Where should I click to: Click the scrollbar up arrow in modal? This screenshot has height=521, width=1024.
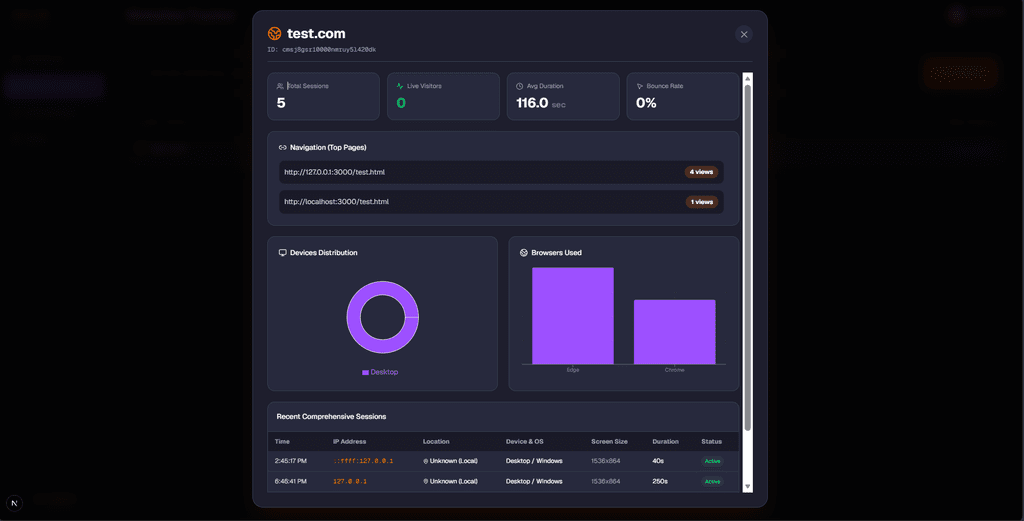[x=748, y=78]
